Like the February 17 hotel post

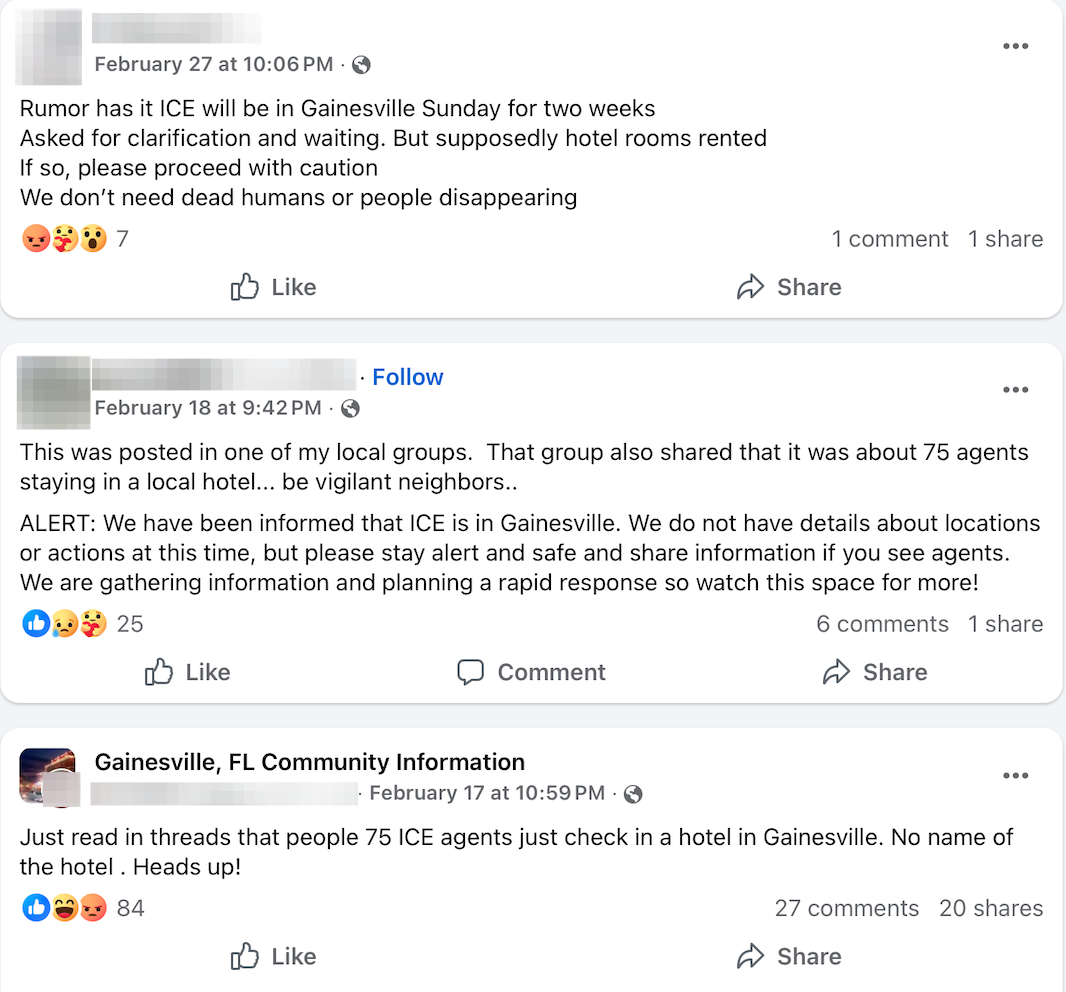[x=273, y=957]
